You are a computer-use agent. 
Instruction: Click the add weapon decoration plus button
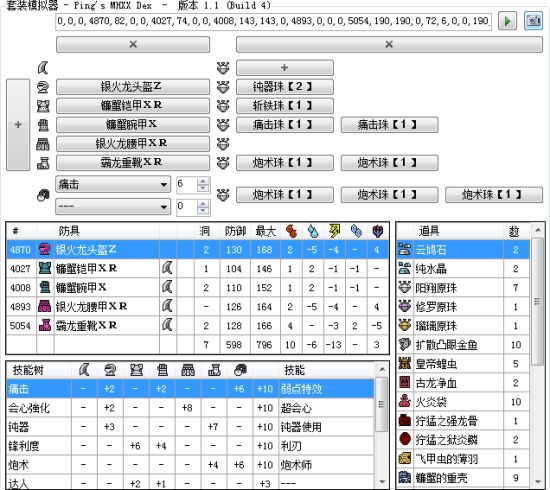(x=284, y=67)
